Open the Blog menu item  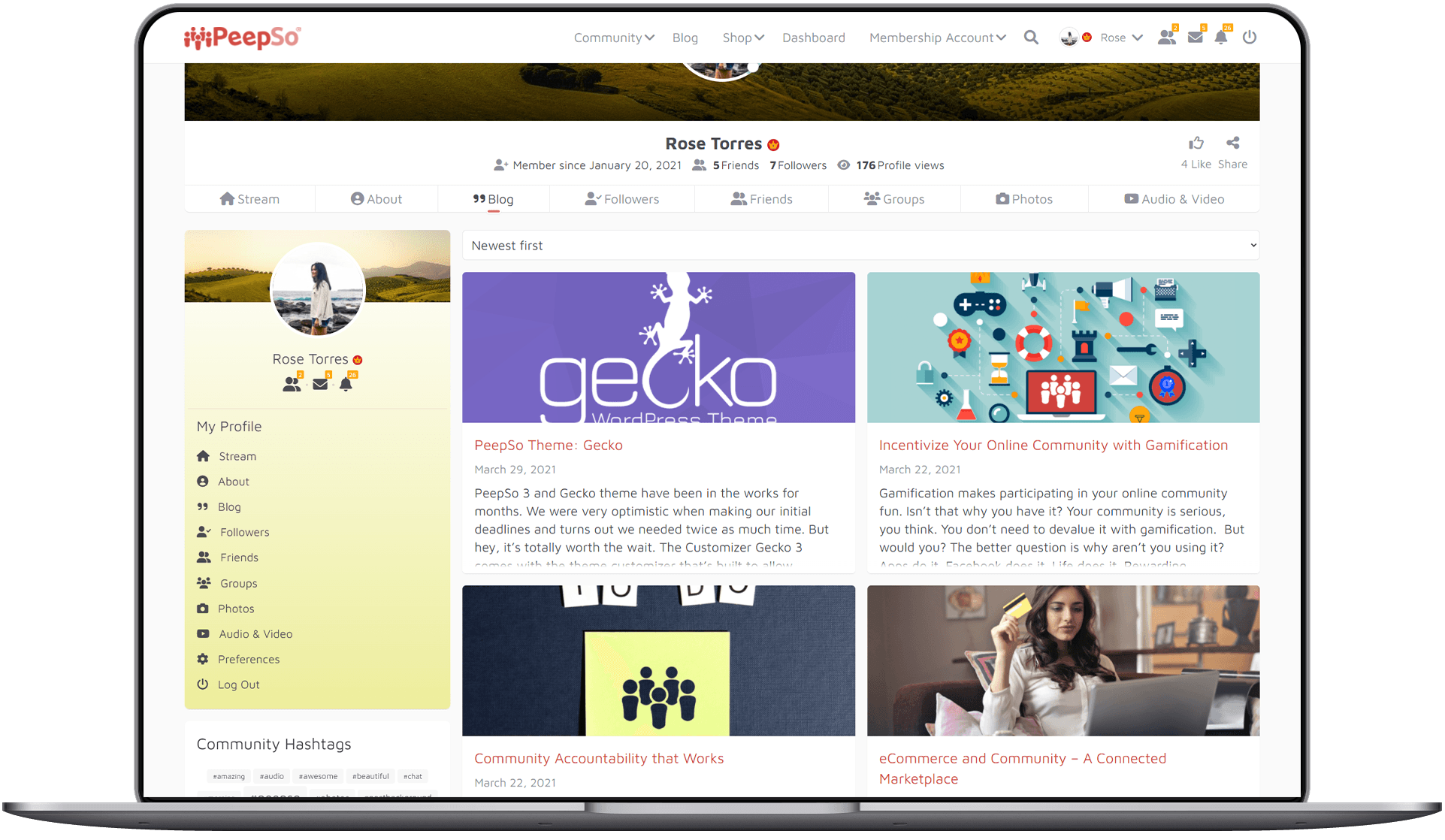(685, 38)
